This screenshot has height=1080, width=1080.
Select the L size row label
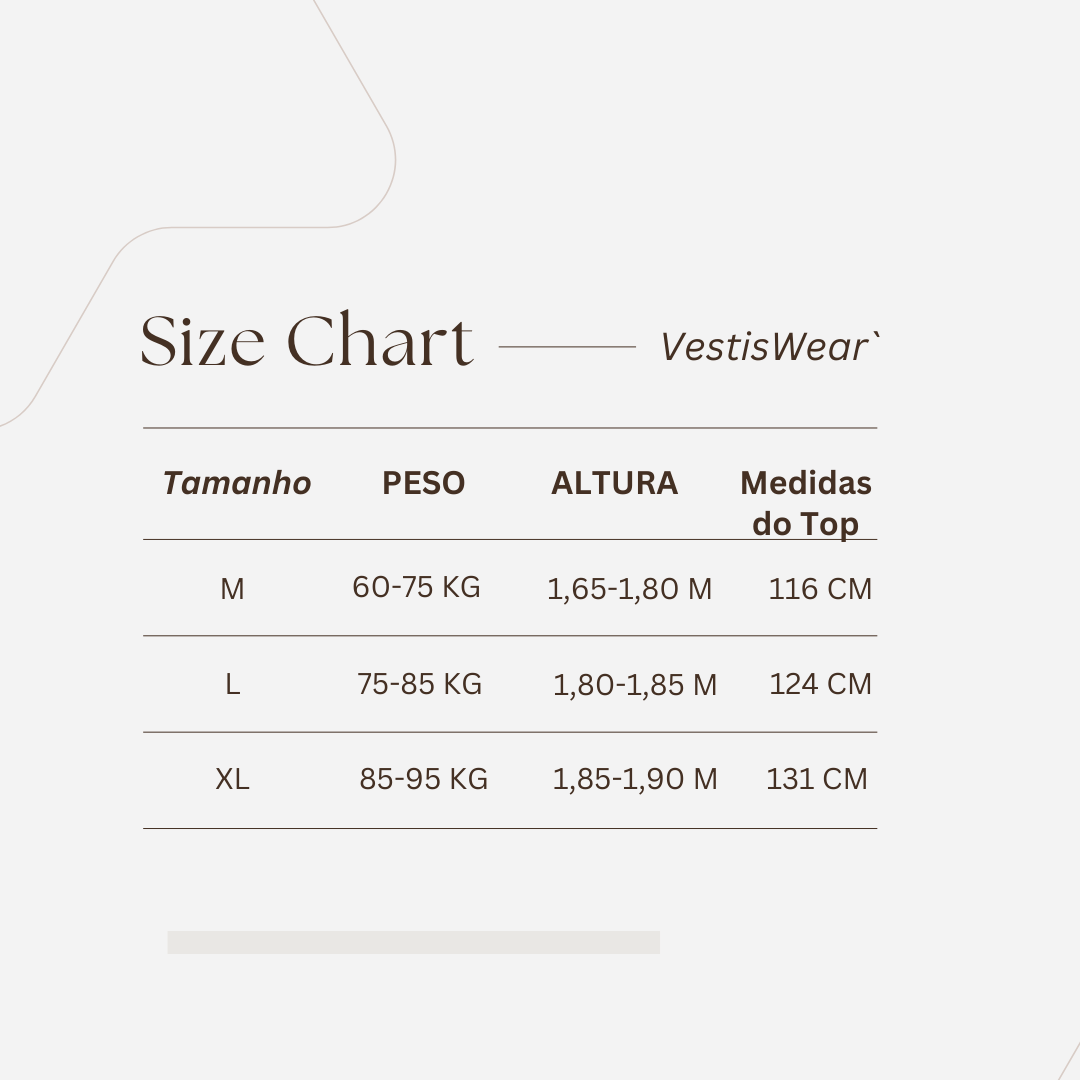coord(232,685)
